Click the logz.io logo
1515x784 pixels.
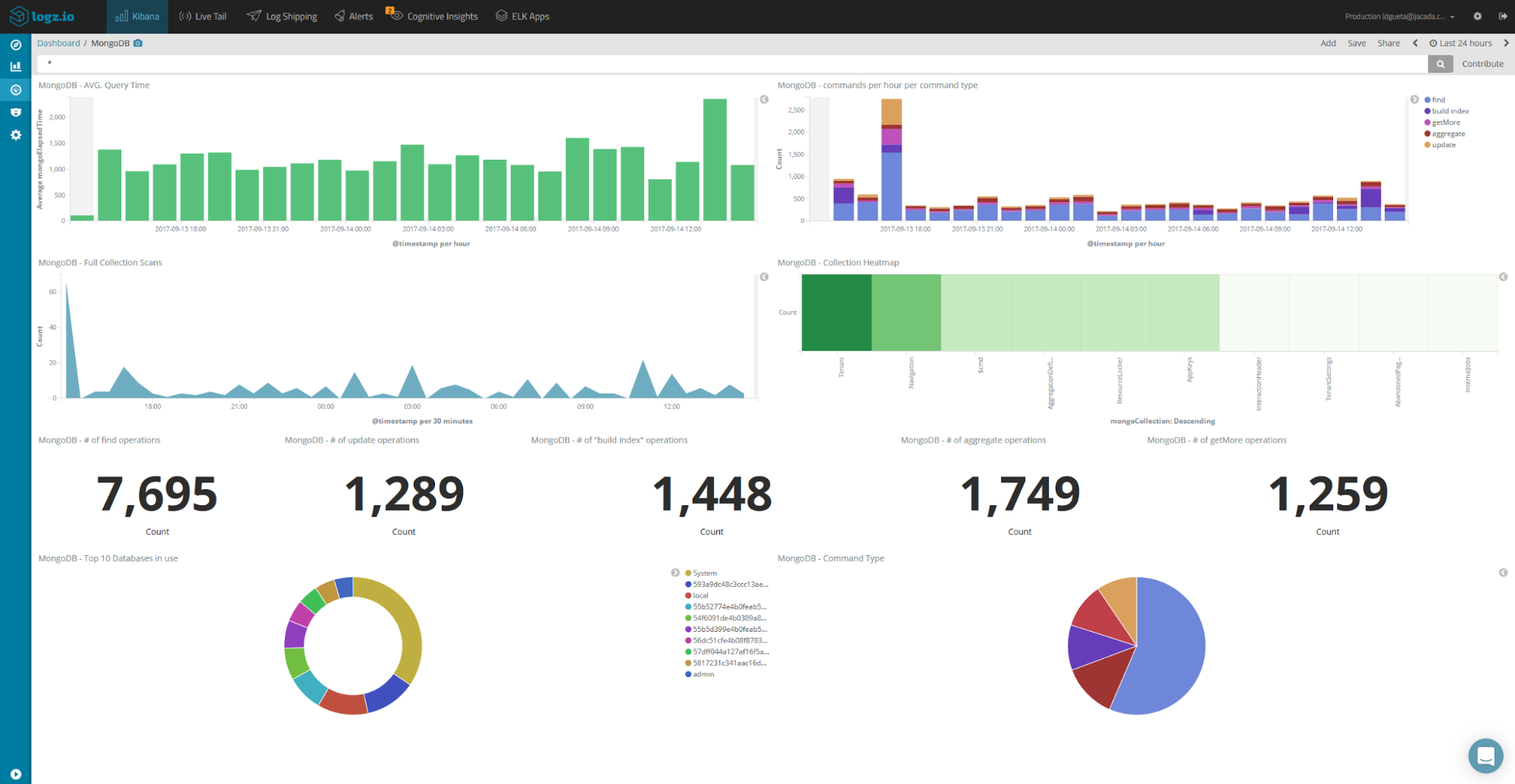tap(42, 16)
